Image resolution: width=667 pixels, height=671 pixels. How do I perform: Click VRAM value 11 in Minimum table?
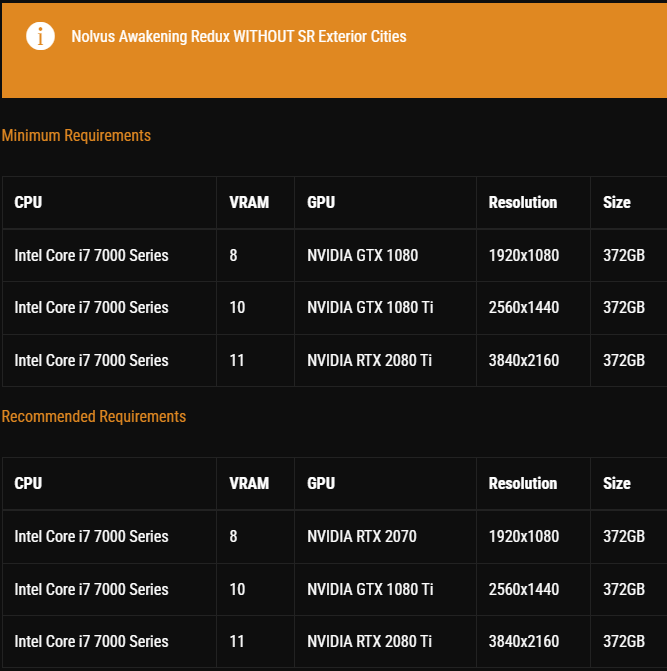tap(237, 360)
